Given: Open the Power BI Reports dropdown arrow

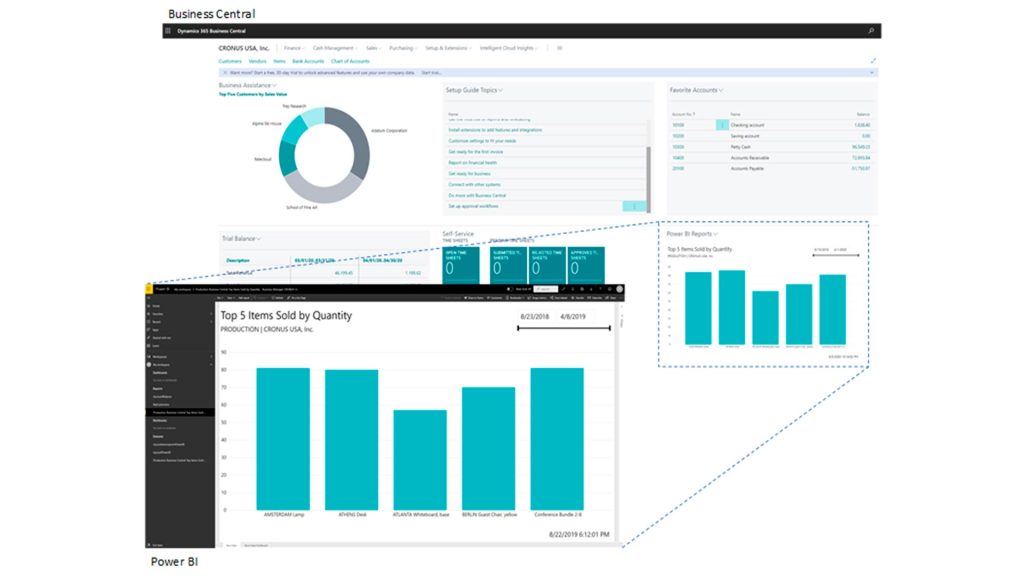Looking at the screenshot, I should [716, 234].
